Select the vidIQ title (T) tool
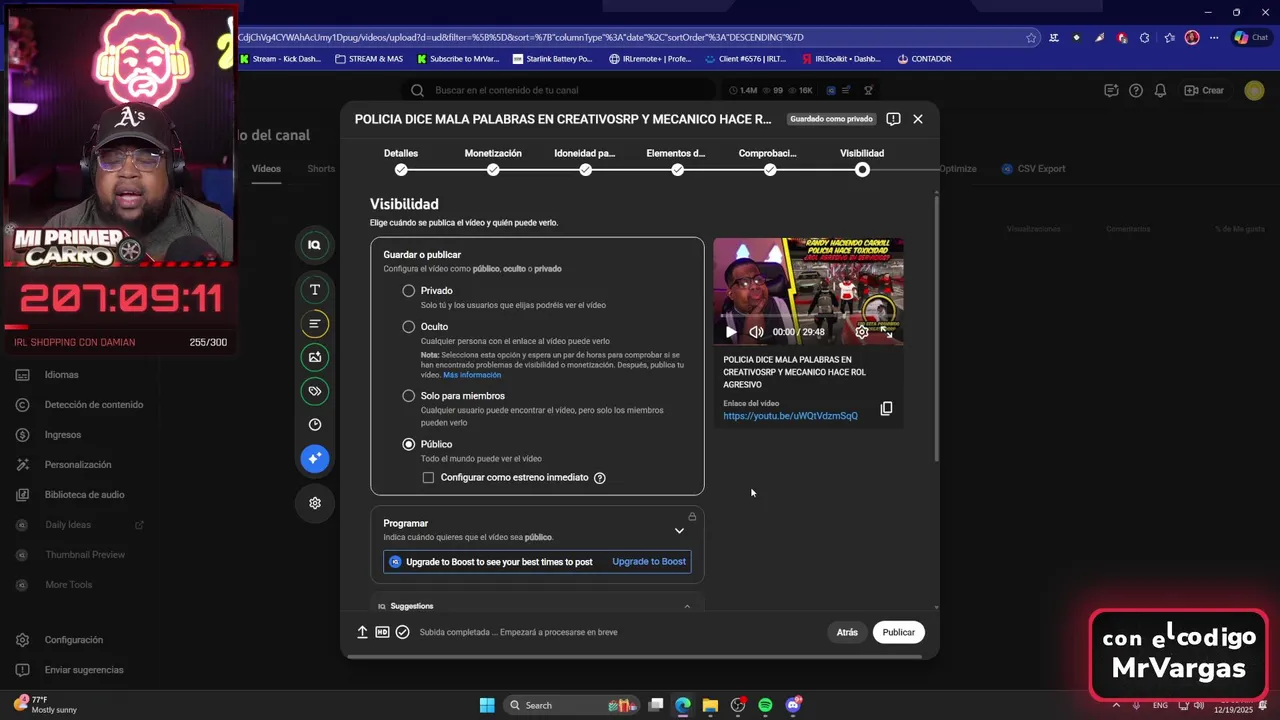The width and height of the screenshot is (1280, 720). [314, 290]
